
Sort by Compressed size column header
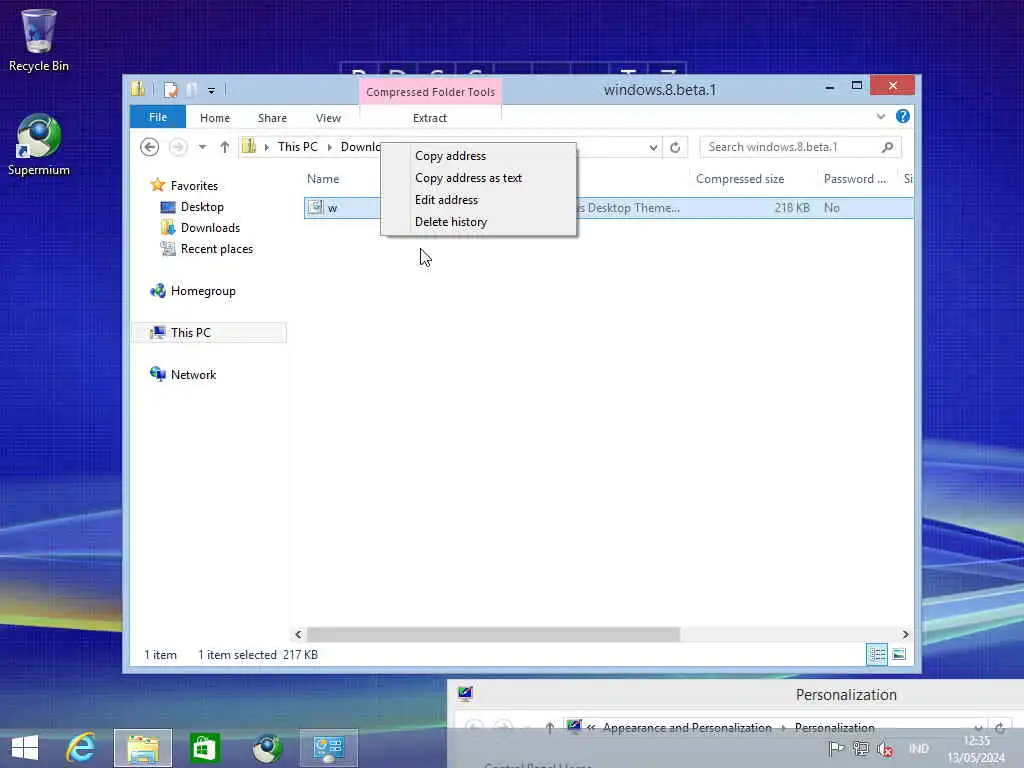click(740, 179)
